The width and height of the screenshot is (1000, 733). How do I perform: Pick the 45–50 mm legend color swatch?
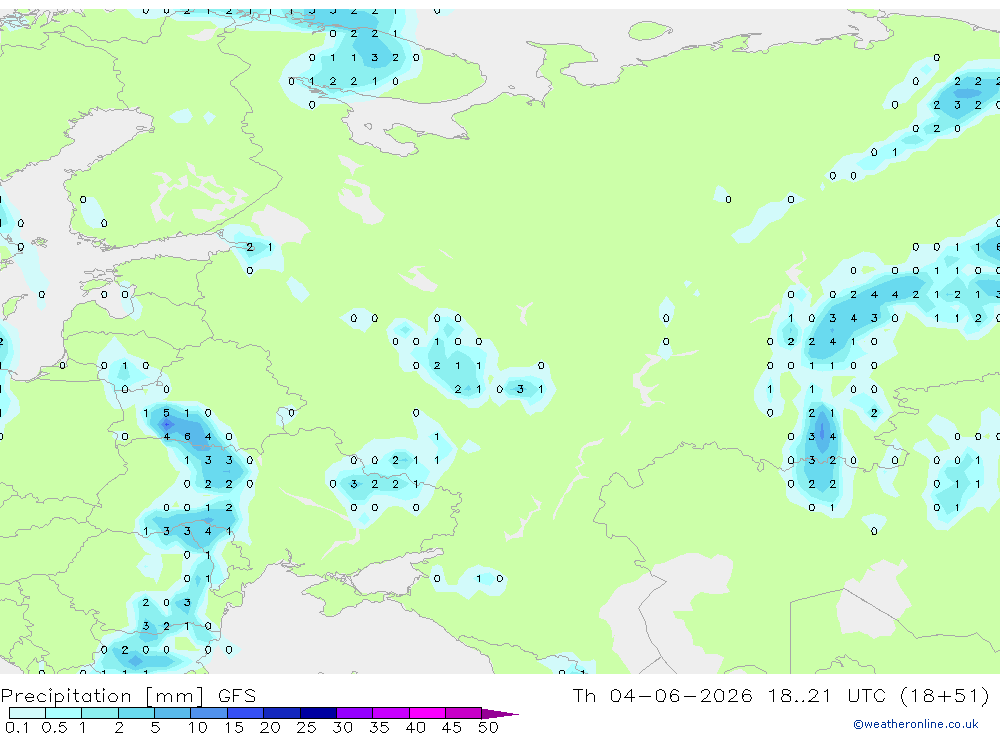pos(464,713)
